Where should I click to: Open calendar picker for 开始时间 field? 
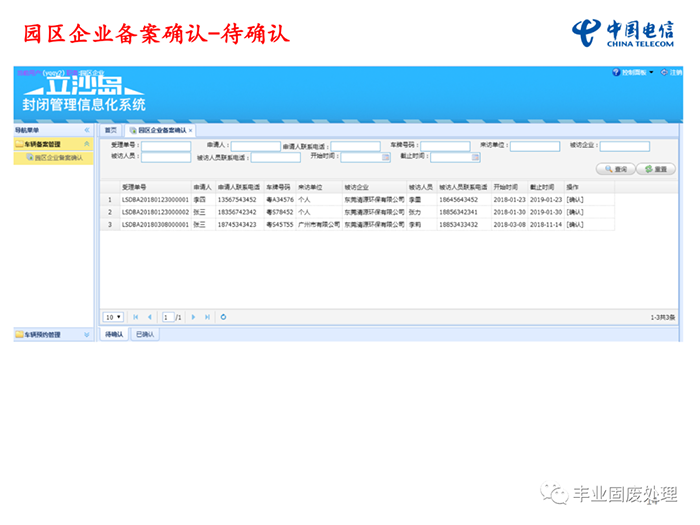point(386,157)
